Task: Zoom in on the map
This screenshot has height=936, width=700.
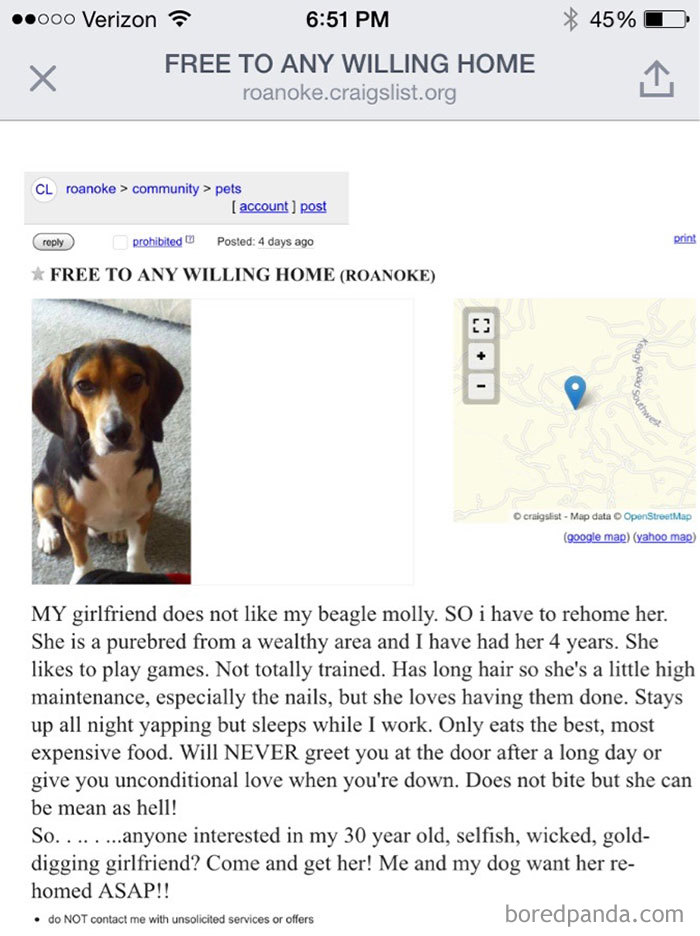Action: [481, 355]
